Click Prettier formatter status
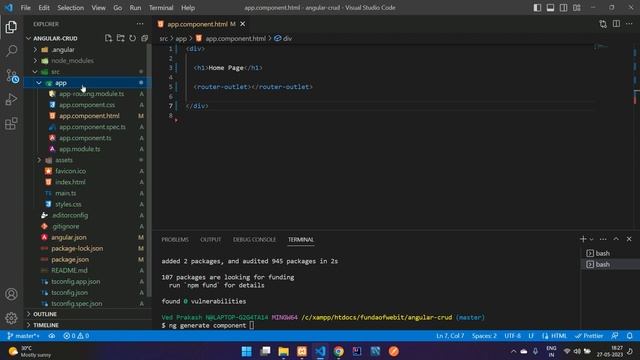The image size is (640, 360). point(589,336)
